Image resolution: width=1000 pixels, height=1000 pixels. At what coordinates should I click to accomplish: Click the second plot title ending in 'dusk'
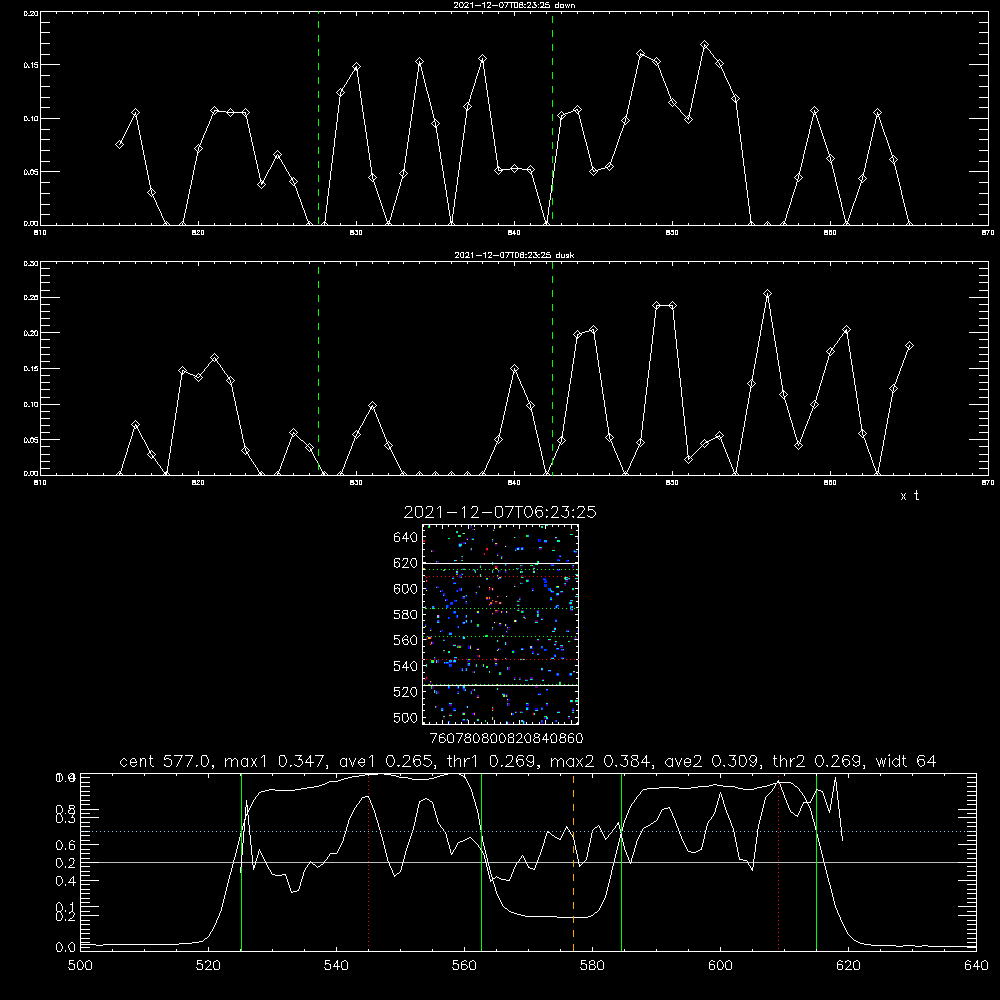(x=514, y=255)
